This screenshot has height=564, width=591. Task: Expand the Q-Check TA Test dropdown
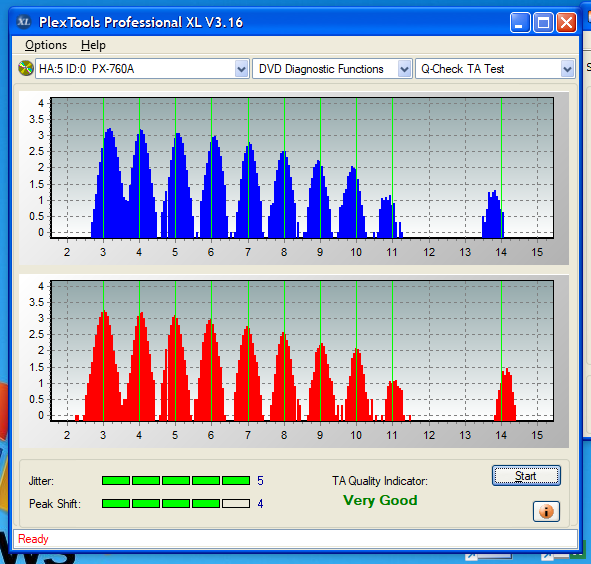click(x=567, y=69)
